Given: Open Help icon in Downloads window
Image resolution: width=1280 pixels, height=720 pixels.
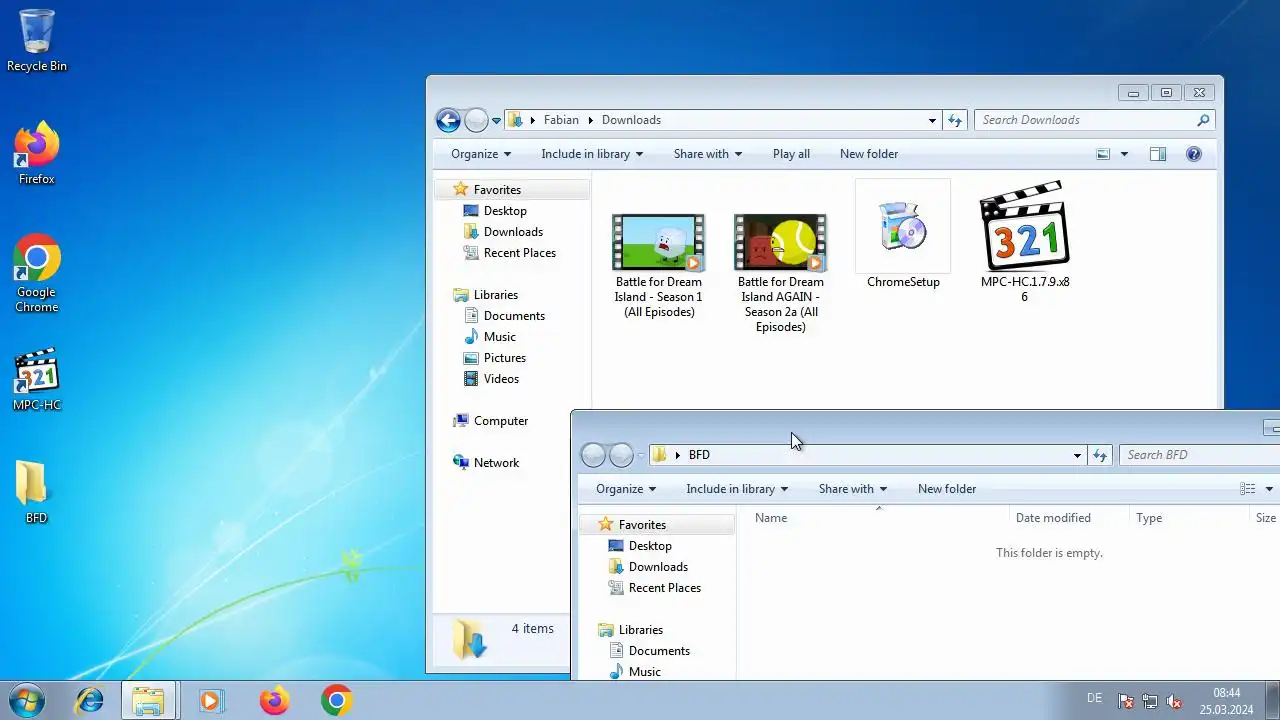Looking at the screenshot, I should pyautogui.click(x=1193, y=154).
